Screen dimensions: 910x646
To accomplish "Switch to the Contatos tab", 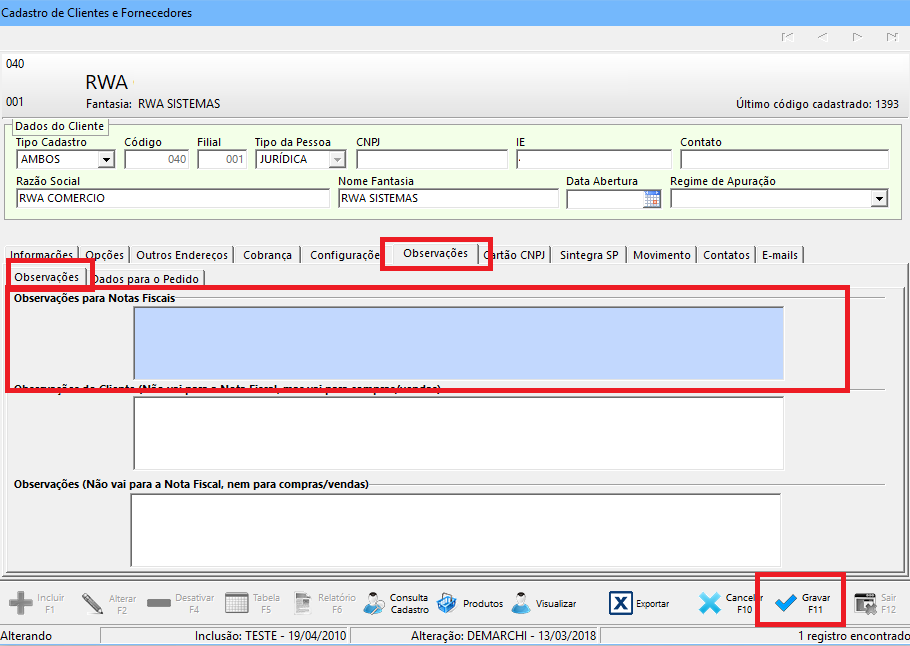I will [727, 255].
